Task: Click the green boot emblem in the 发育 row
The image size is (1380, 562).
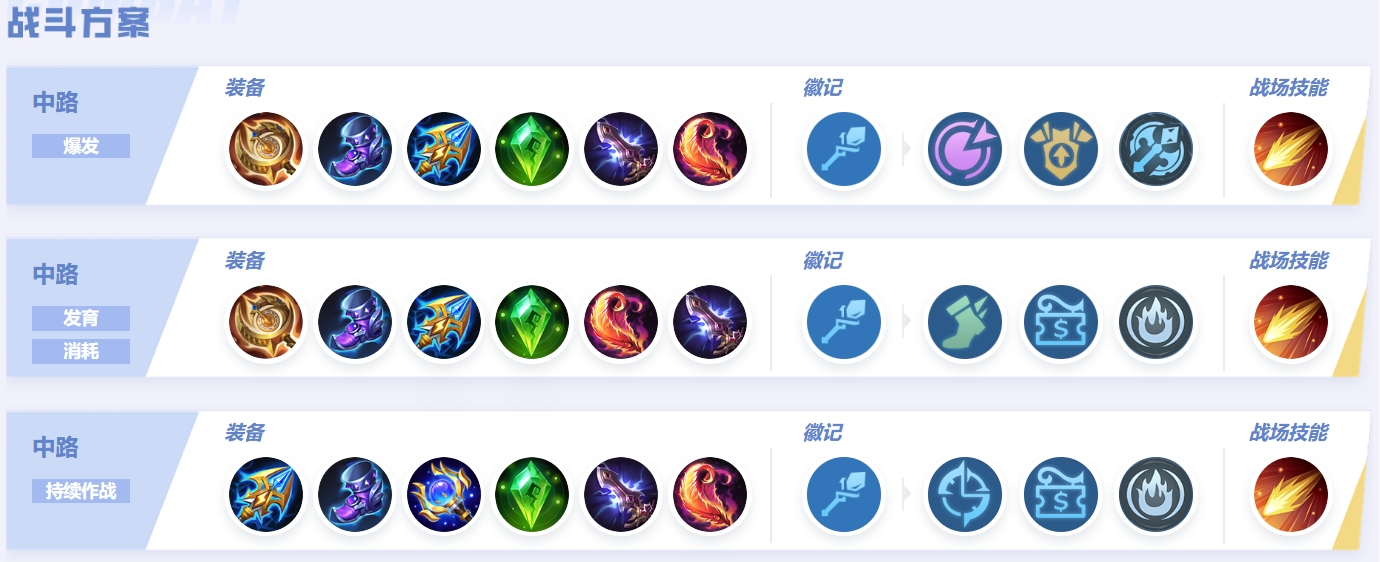Action: click(964, 322)
